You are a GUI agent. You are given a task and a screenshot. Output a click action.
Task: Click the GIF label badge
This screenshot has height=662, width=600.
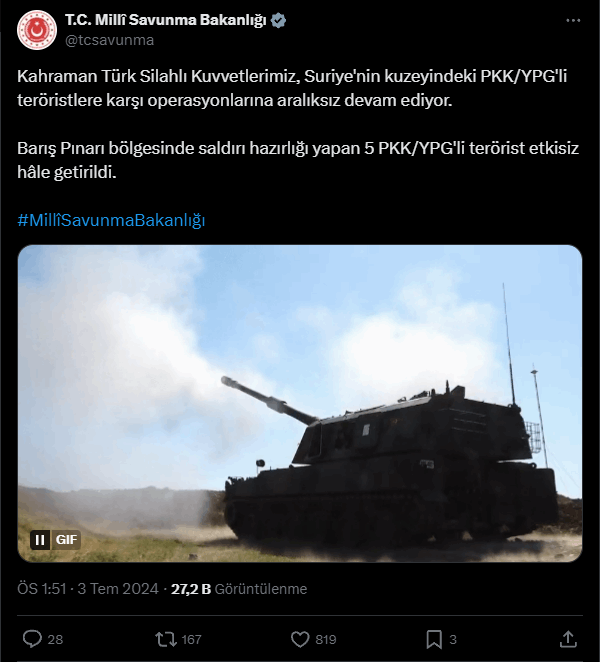point(66,540)
